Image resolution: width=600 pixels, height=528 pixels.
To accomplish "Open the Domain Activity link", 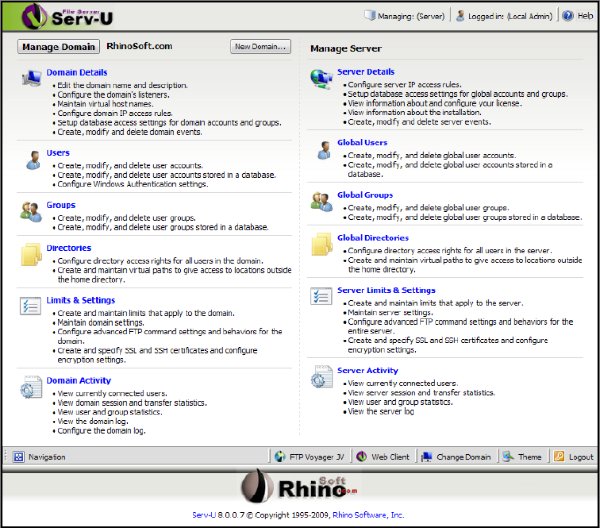I will [x=79, y=381].
